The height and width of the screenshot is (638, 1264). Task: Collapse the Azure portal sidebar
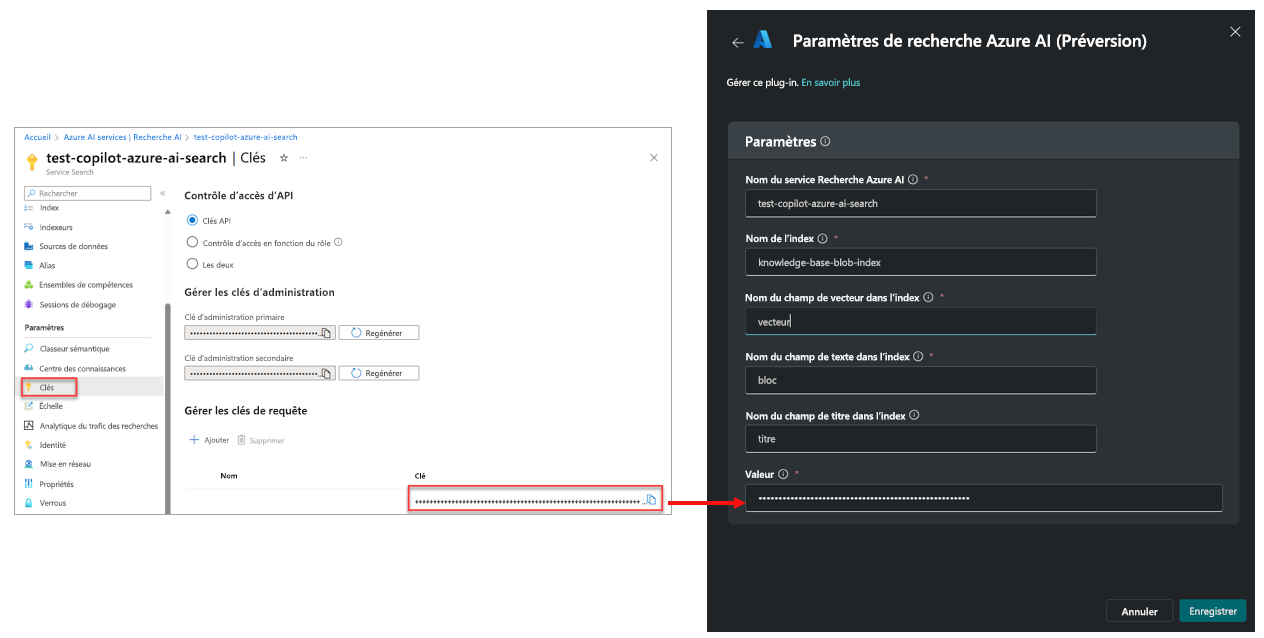click(x=163, y=193)
